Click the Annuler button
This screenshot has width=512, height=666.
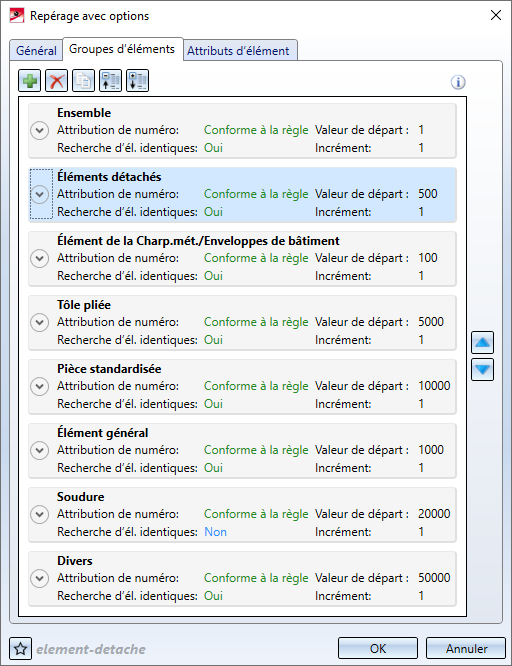click(x=466, y=649)
